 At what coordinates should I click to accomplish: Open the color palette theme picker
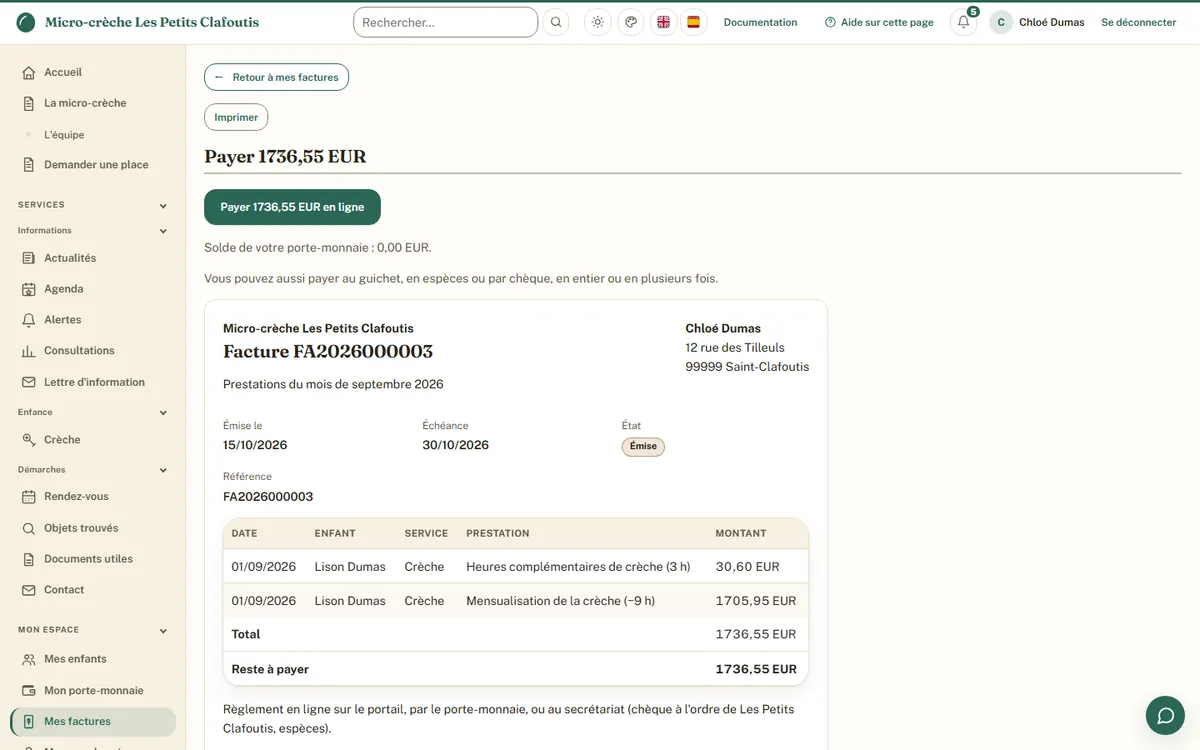[x=631, y=22]
